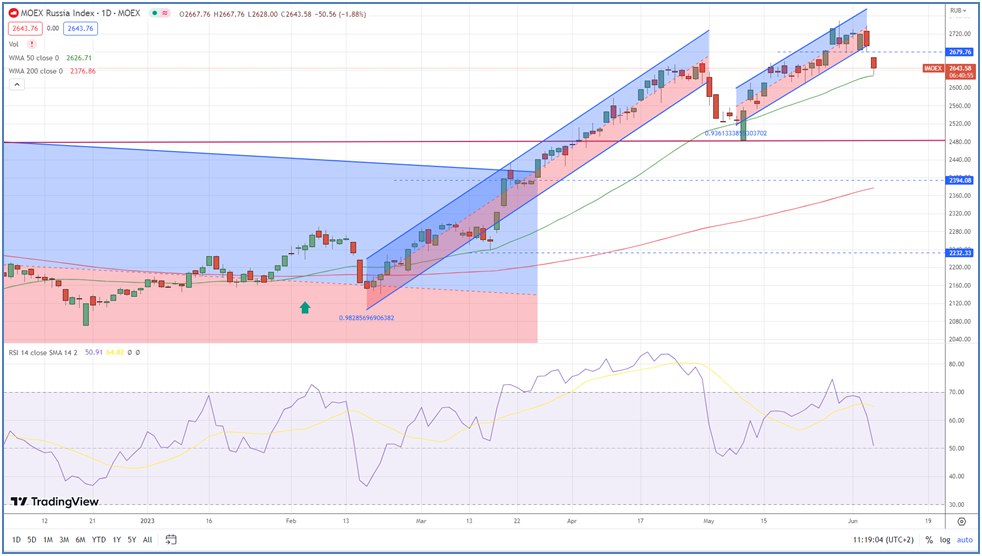Select the WMA 50 close indicator label
The height and width of the screenshot is (556, 982).
pos(36,58)
